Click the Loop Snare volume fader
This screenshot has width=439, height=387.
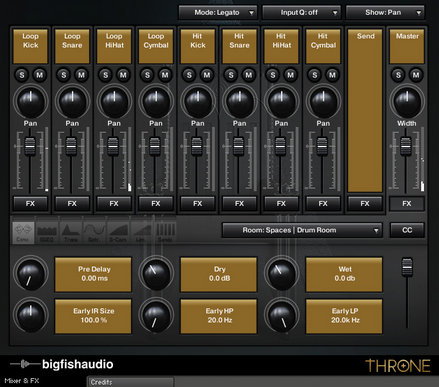(71, 146)
